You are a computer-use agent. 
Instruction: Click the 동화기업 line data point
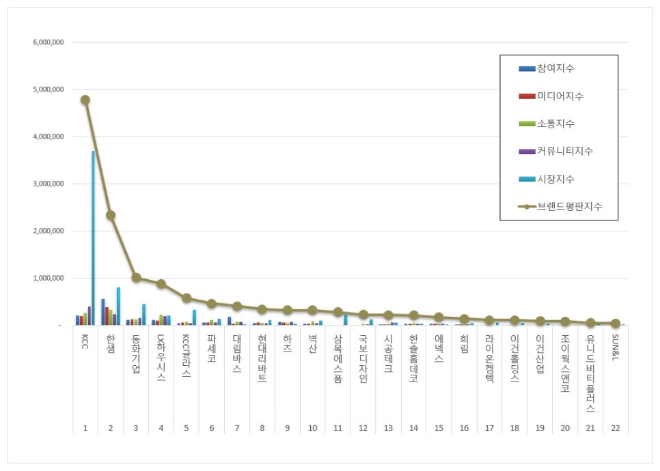coord(136,278)
